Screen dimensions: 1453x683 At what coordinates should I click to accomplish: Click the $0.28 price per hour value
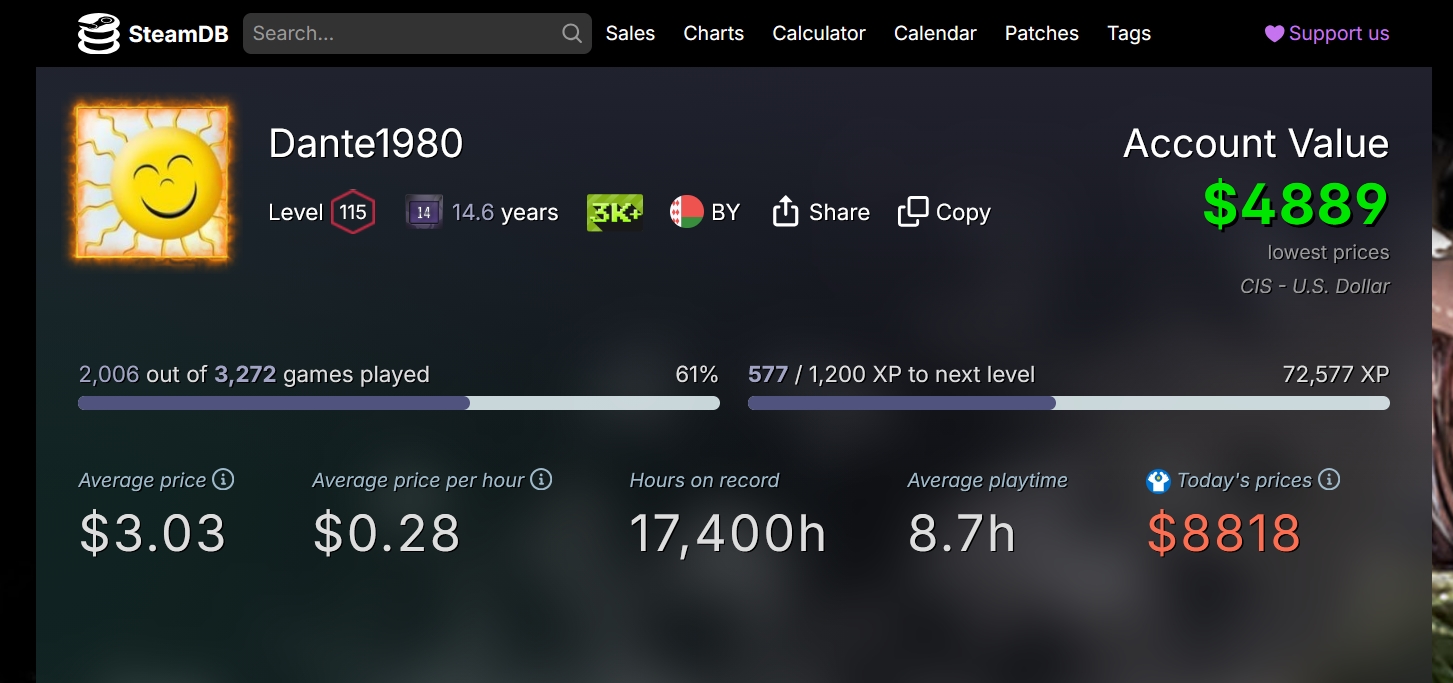click(x=387, y=533)
